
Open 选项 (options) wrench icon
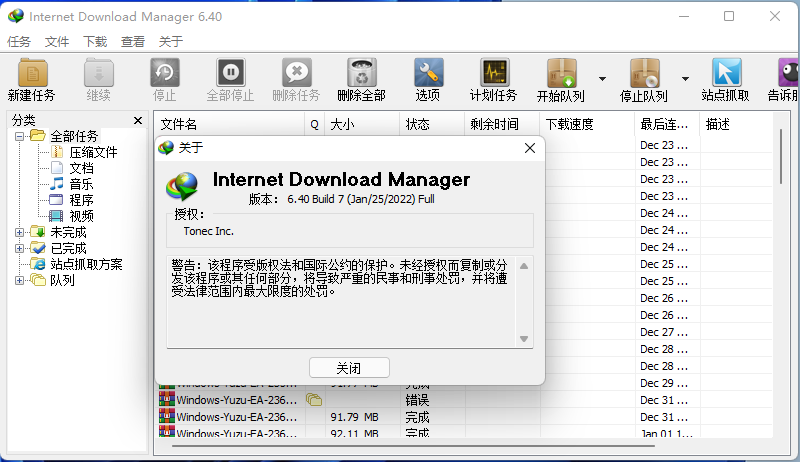coord(428,72)
